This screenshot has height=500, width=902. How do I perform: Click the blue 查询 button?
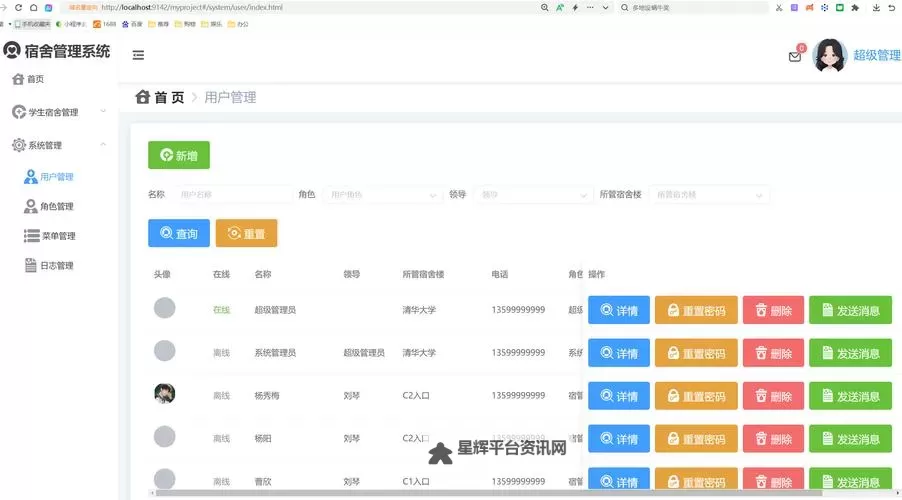[x=179, y=233]
